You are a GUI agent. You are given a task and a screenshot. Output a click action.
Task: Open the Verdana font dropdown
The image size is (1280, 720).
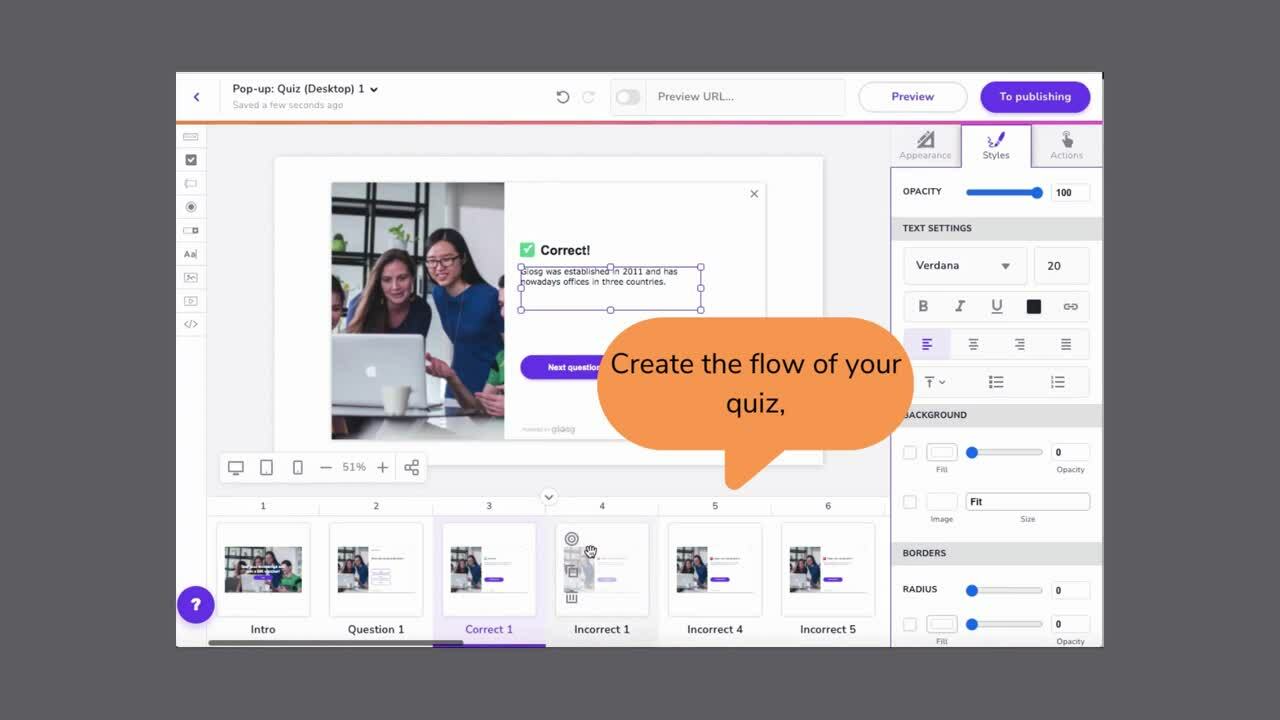[964, 266]
